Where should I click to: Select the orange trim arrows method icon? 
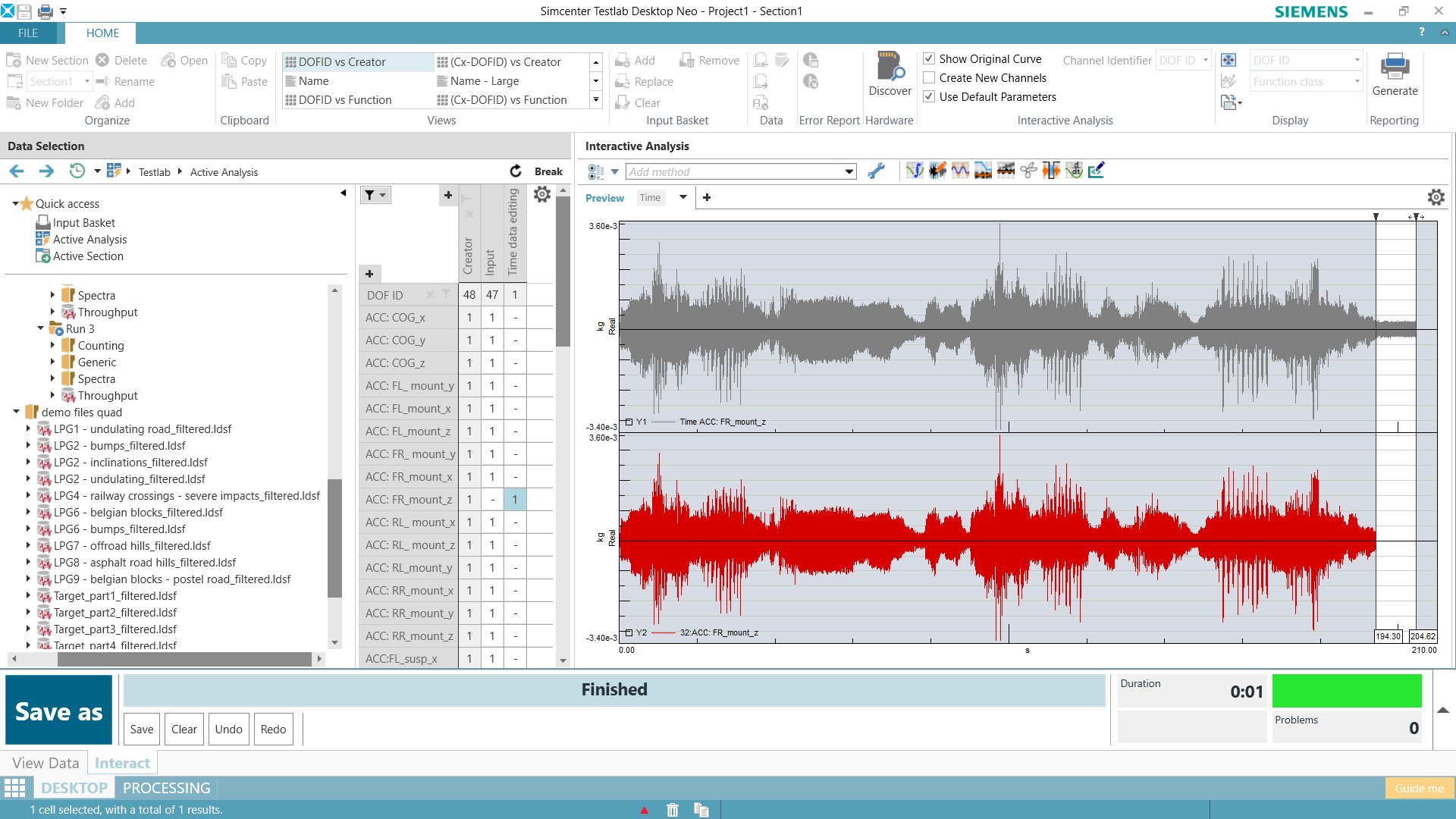(x=1051, y=171)
